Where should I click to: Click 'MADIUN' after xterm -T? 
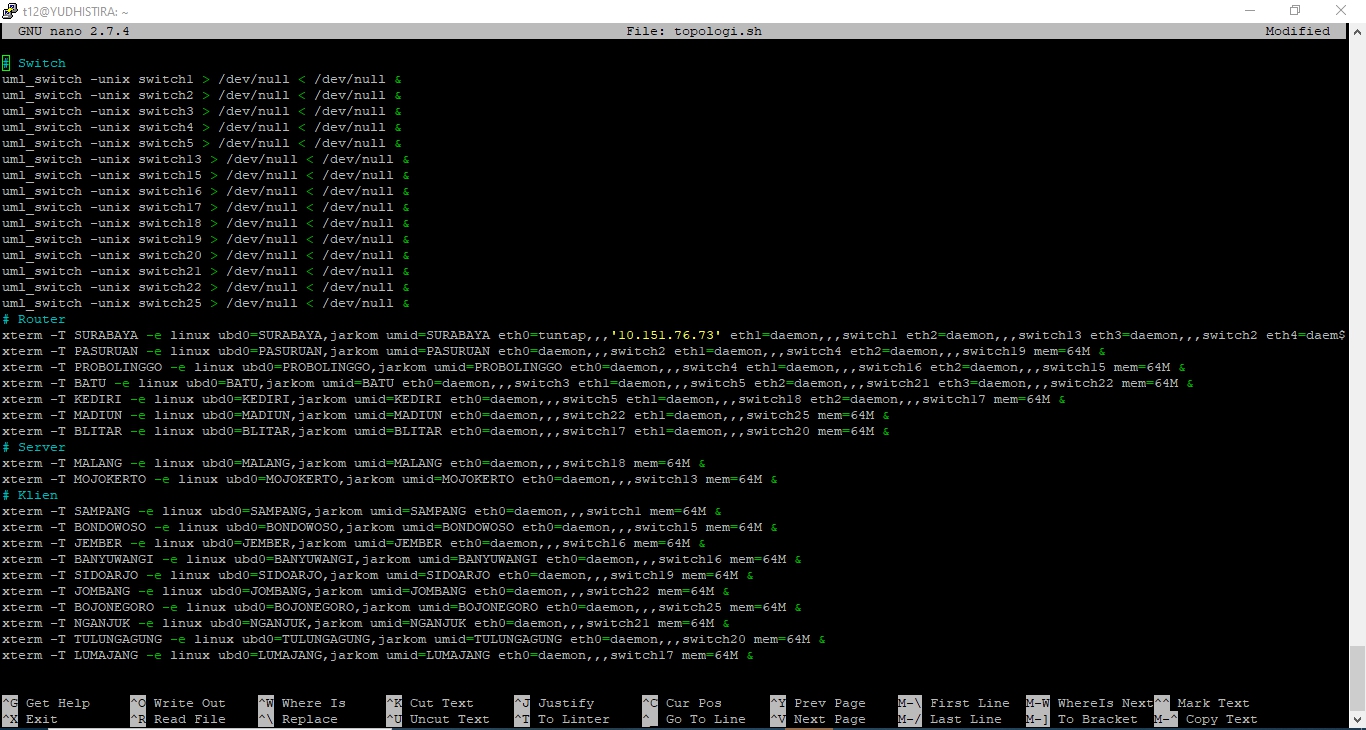tap(98, 415)
